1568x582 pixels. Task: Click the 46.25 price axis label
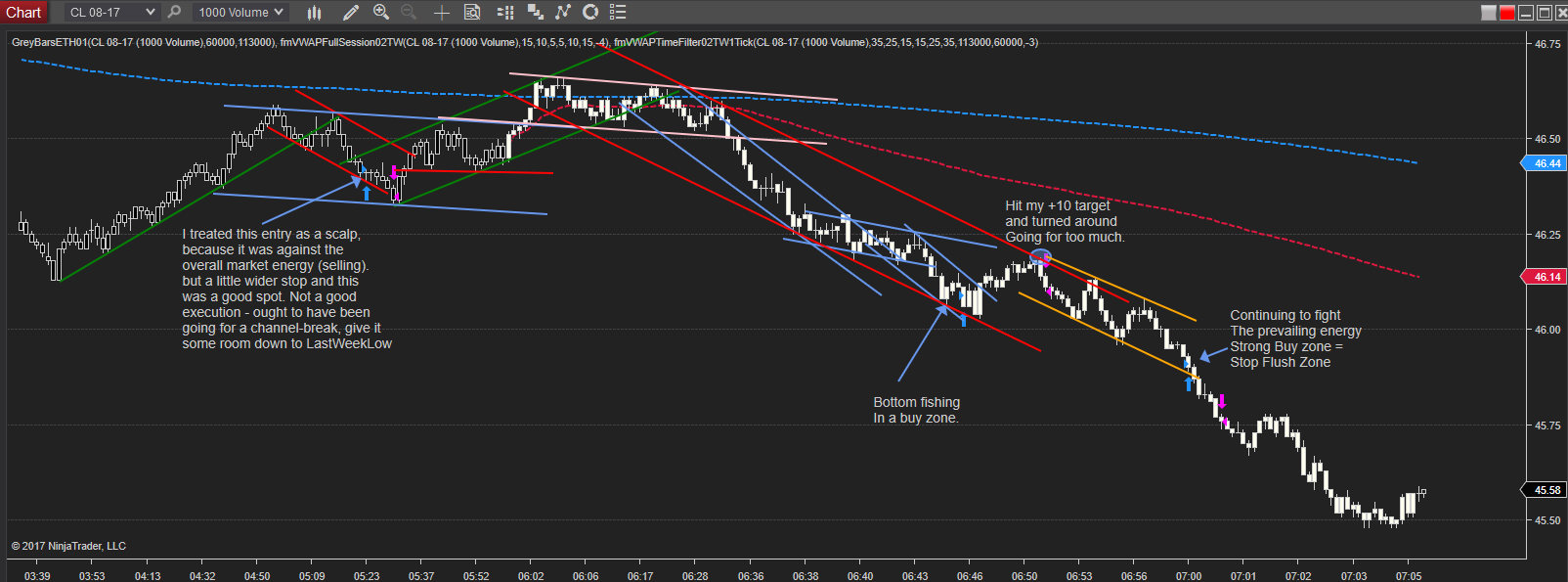1547,235
